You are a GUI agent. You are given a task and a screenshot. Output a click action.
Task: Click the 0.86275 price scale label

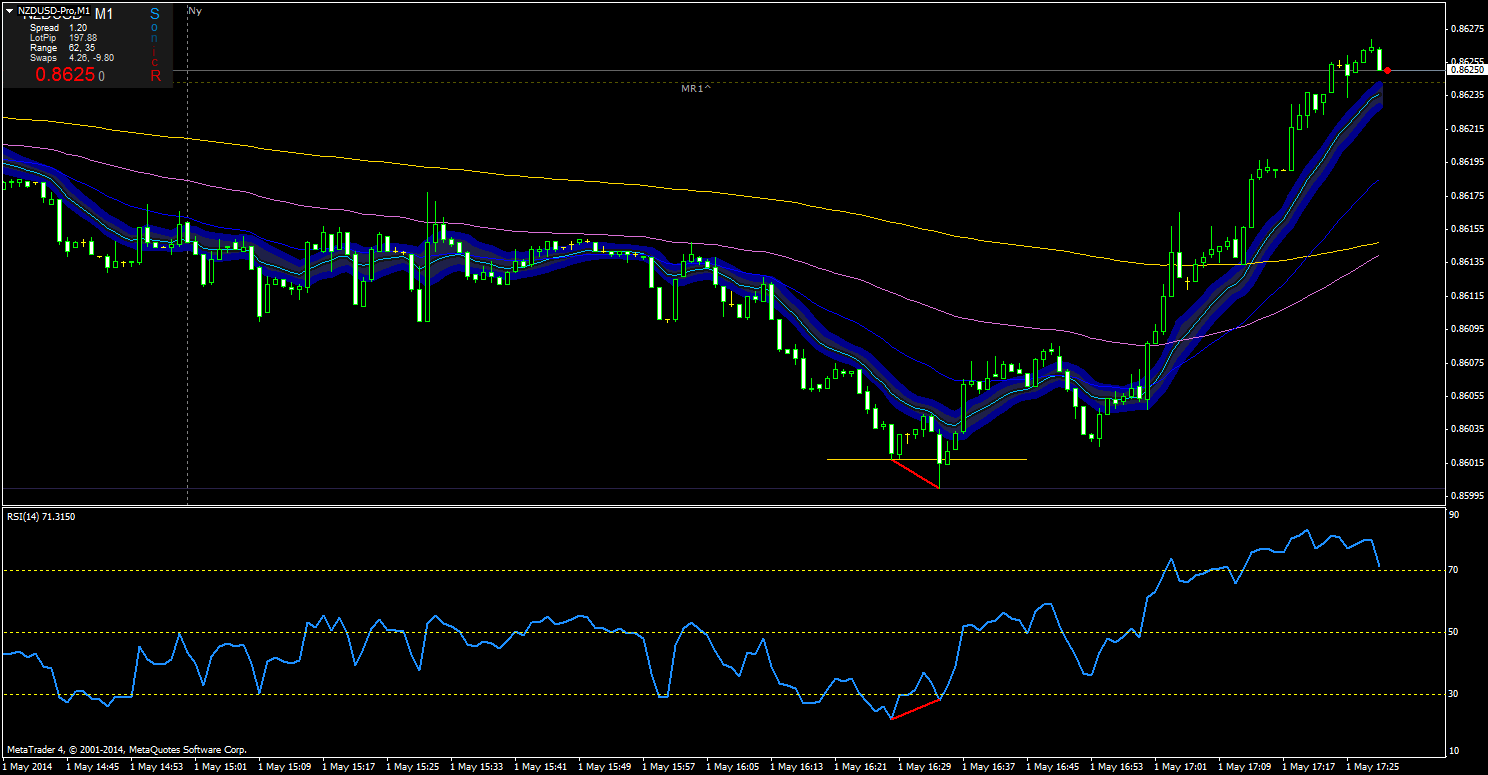tap(1466, 28)
